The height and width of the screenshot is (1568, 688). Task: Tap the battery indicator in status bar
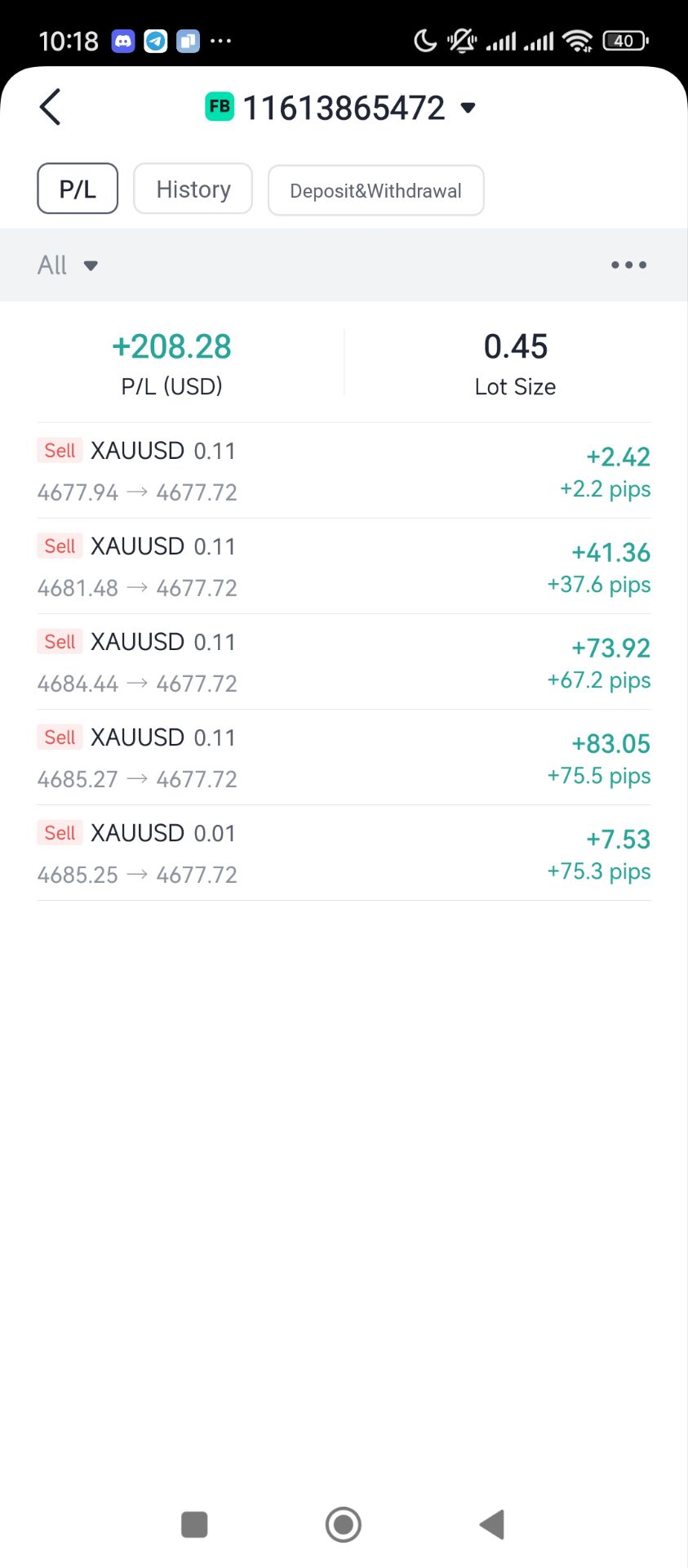point(625,41)
